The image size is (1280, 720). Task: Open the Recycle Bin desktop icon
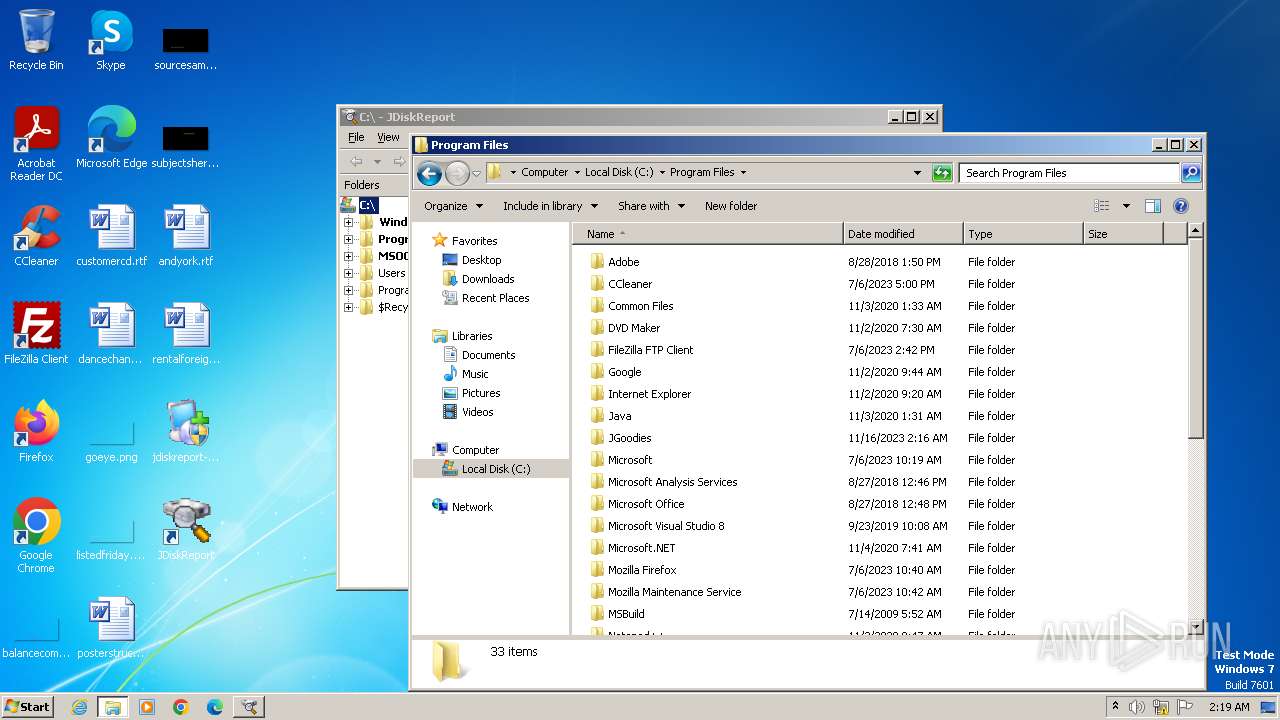pos(36,40)
